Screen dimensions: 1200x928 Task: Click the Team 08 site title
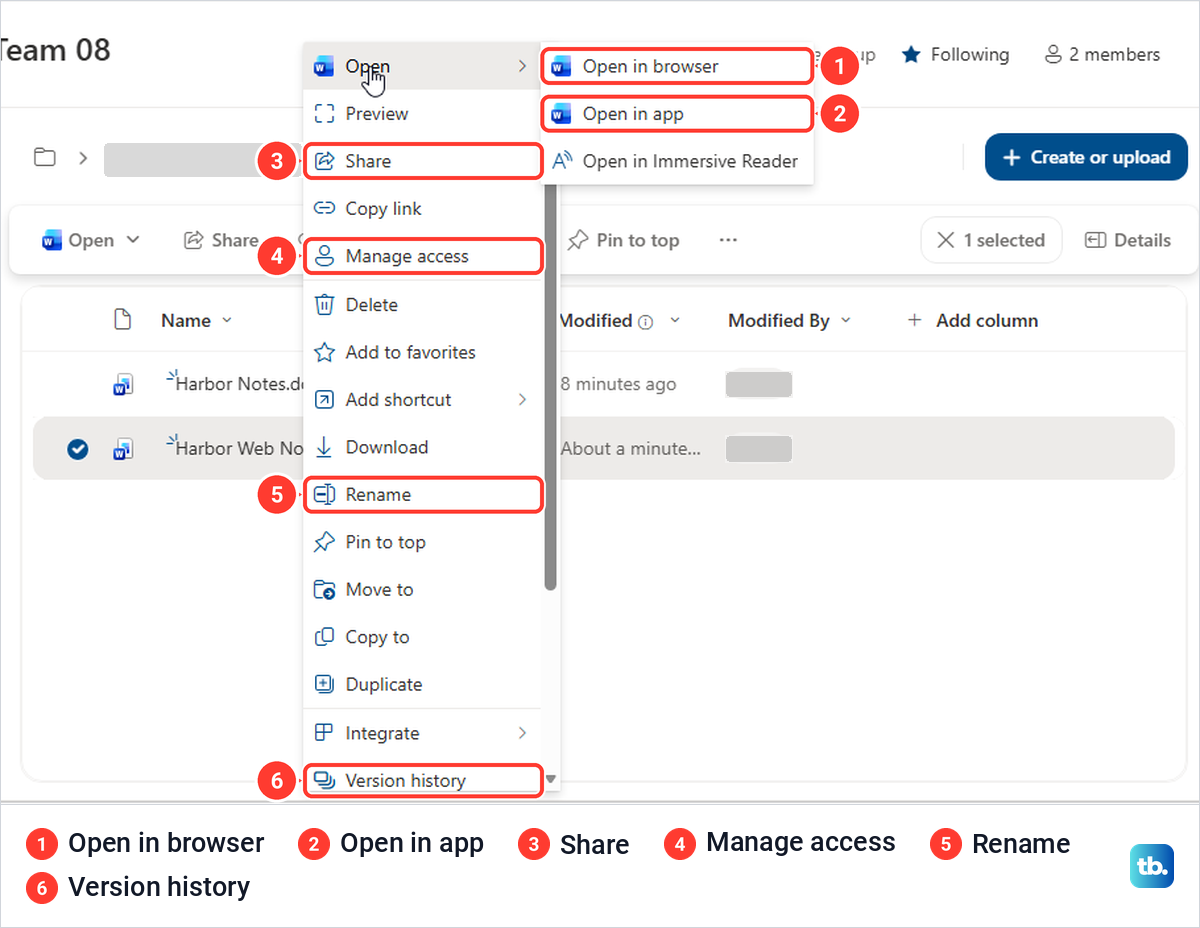click(55, 50)
